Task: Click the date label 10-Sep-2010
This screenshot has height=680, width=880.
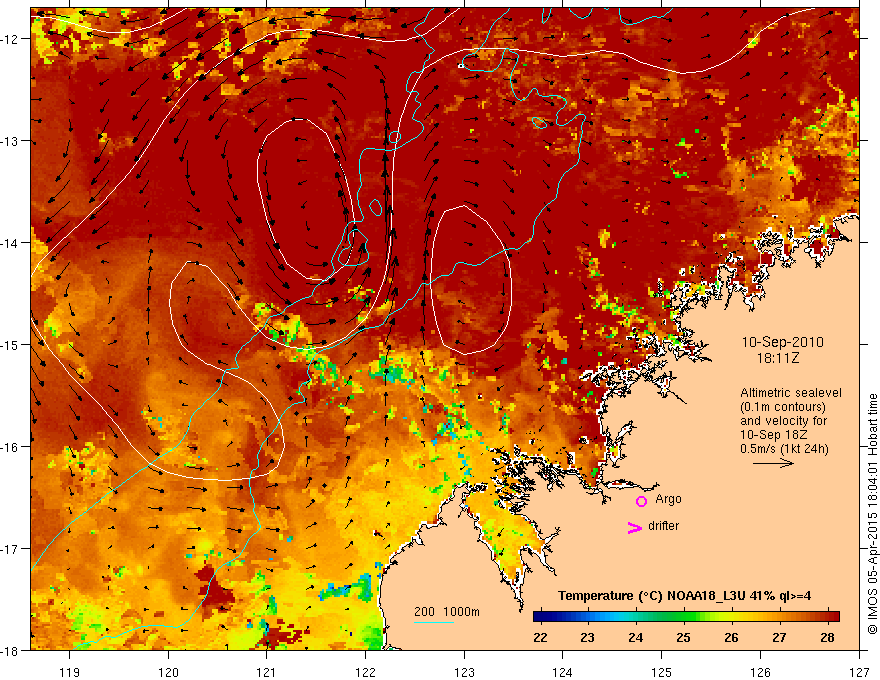Action: tap(782, 342)
